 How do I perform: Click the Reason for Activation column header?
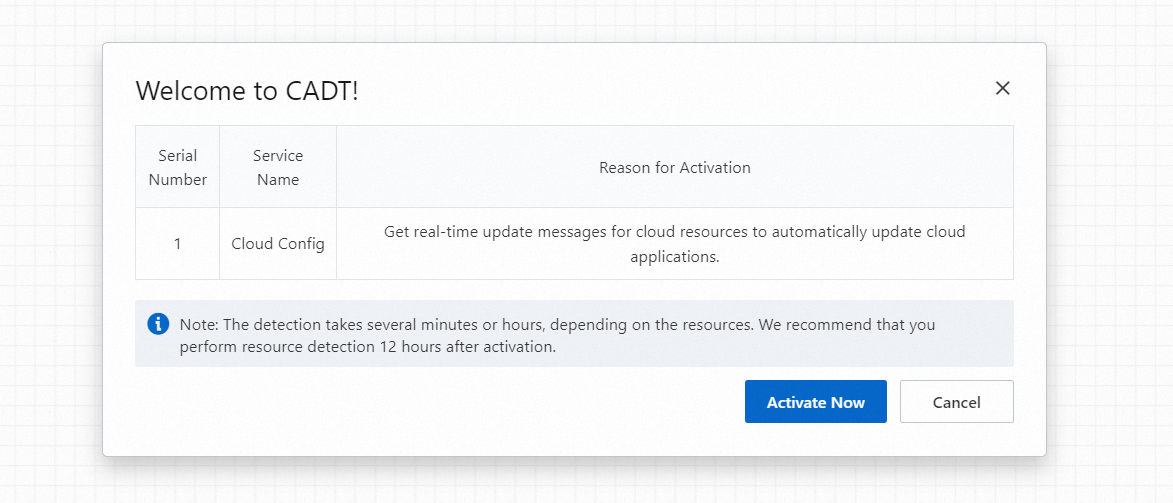coord(674,167)
